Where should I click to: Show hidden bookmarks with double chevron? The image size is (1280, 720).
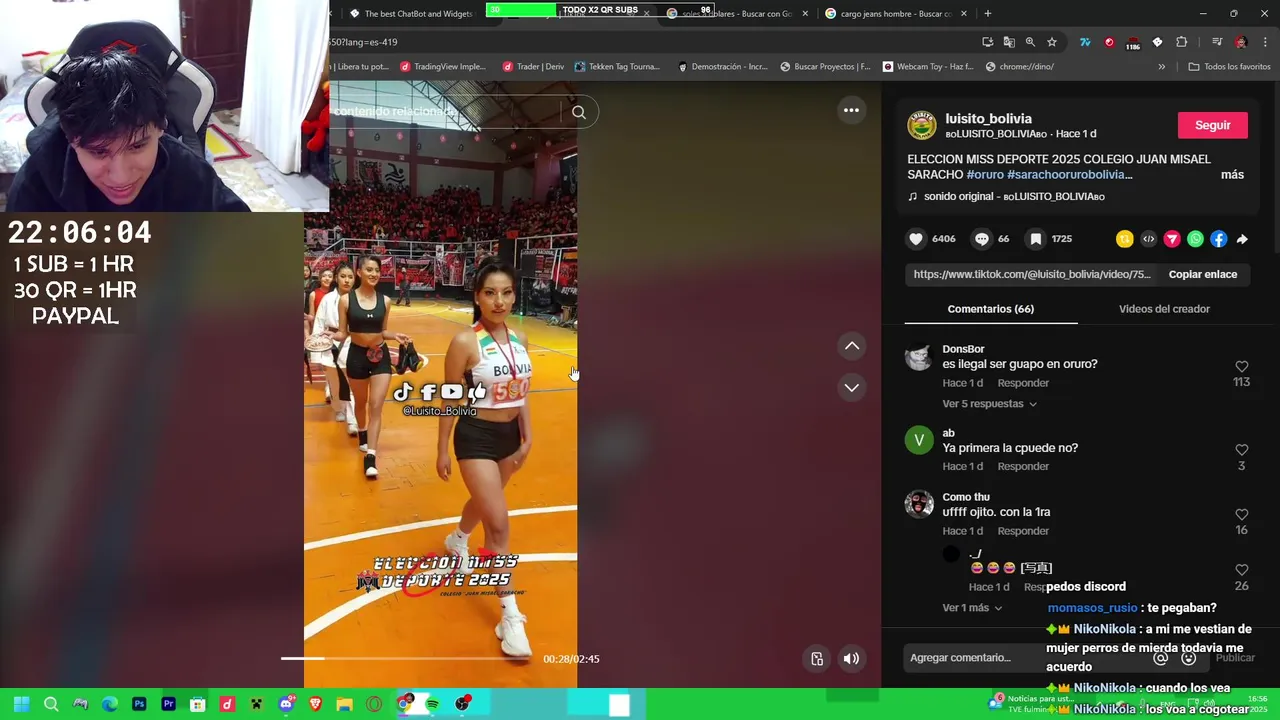[x=1161, y=67]
